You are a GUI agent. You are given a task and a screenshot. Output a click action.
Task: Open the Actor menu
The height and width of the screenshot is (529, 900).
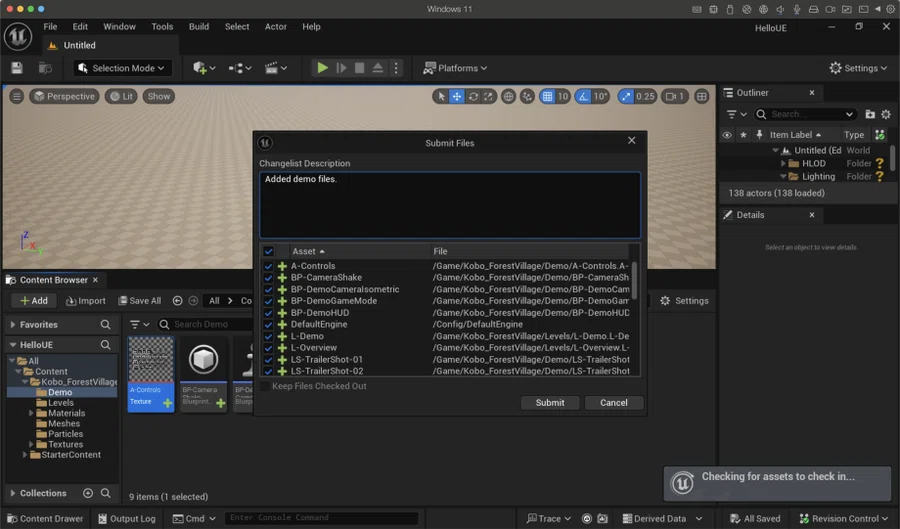pyautogui.click(x=276, y=26)
